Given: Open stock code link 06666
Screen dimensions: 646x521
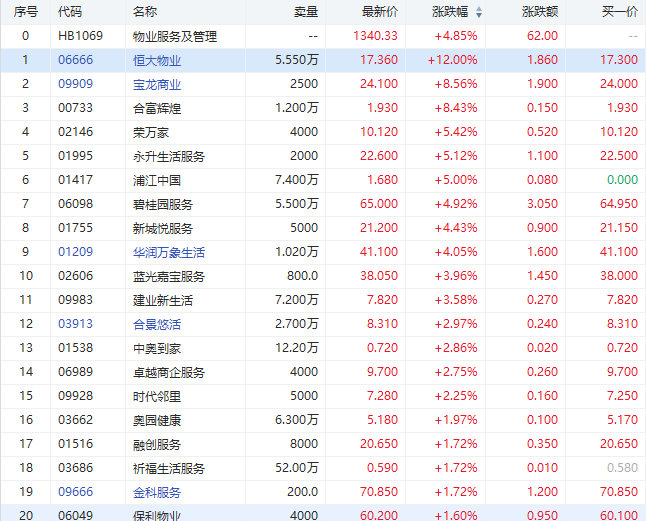Looking at the screenshot, I should (75, 60).
